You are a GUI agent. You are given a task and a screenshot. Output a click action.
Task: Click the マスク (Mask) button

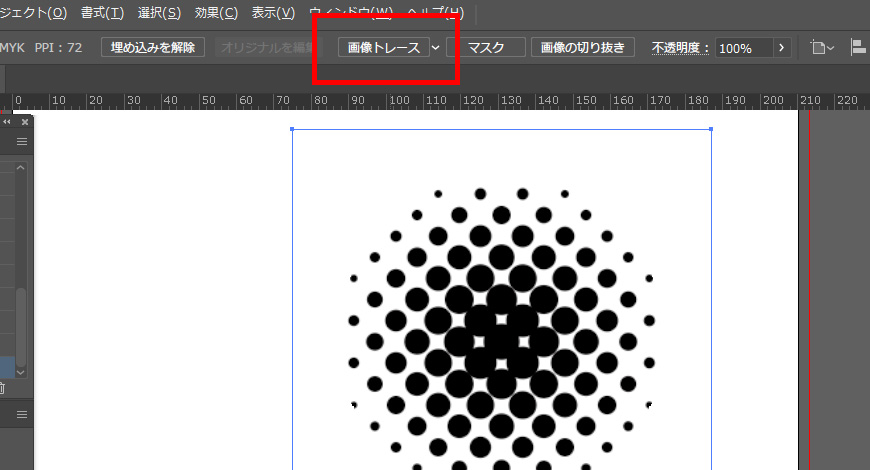pos(486,48)
